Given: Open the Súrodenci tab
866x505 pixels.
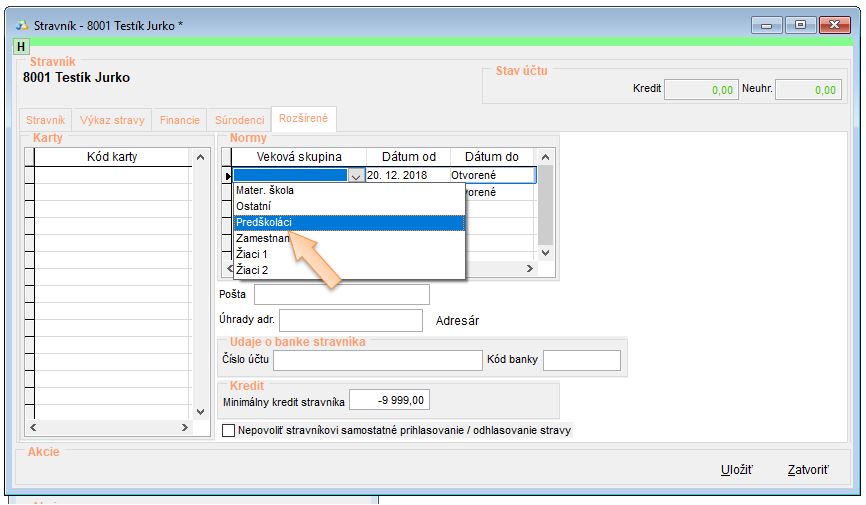Looking at the screenshot, I should coord(240,120).
